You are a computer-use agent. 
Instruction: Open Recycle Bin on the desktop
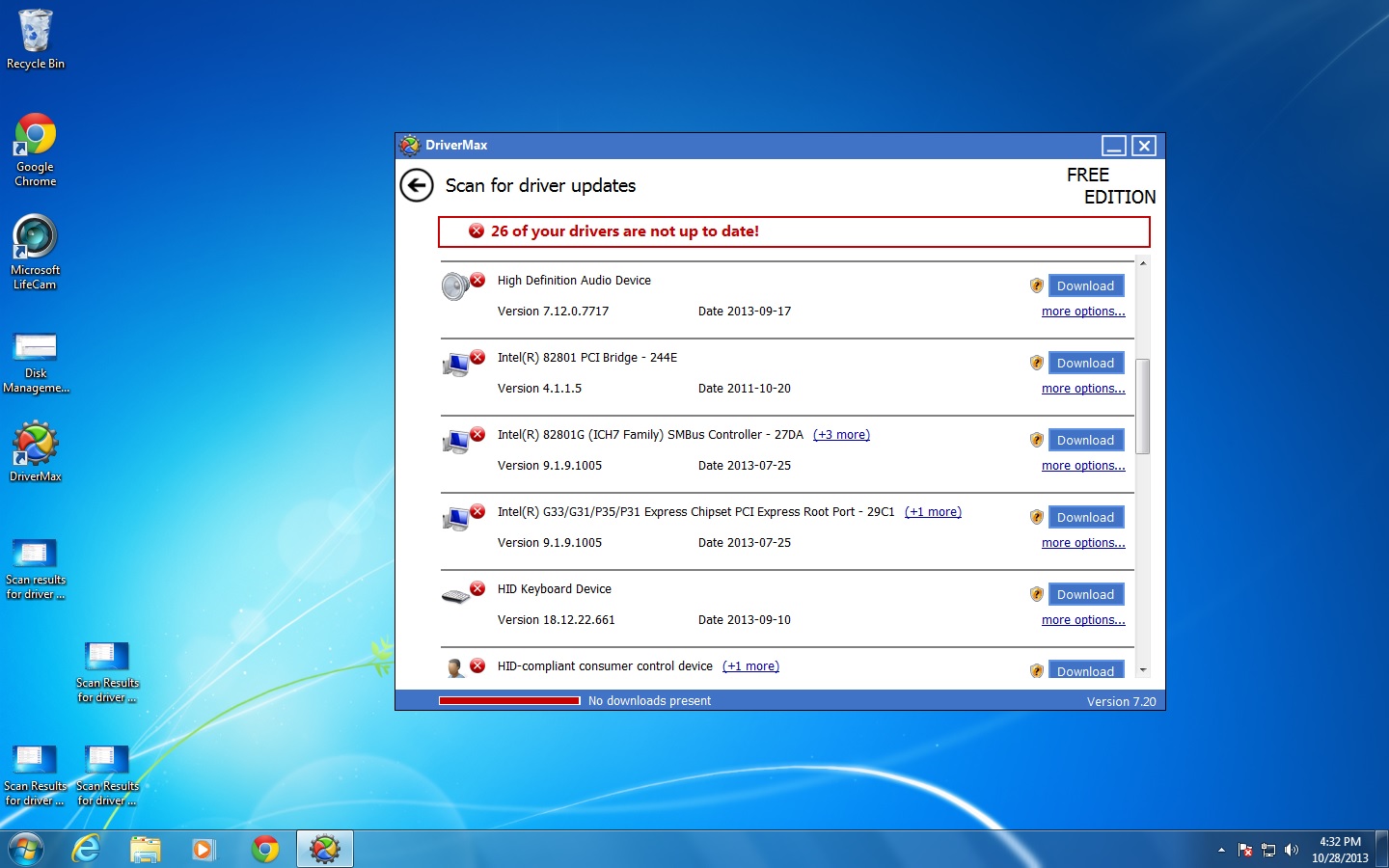(36, 40)
